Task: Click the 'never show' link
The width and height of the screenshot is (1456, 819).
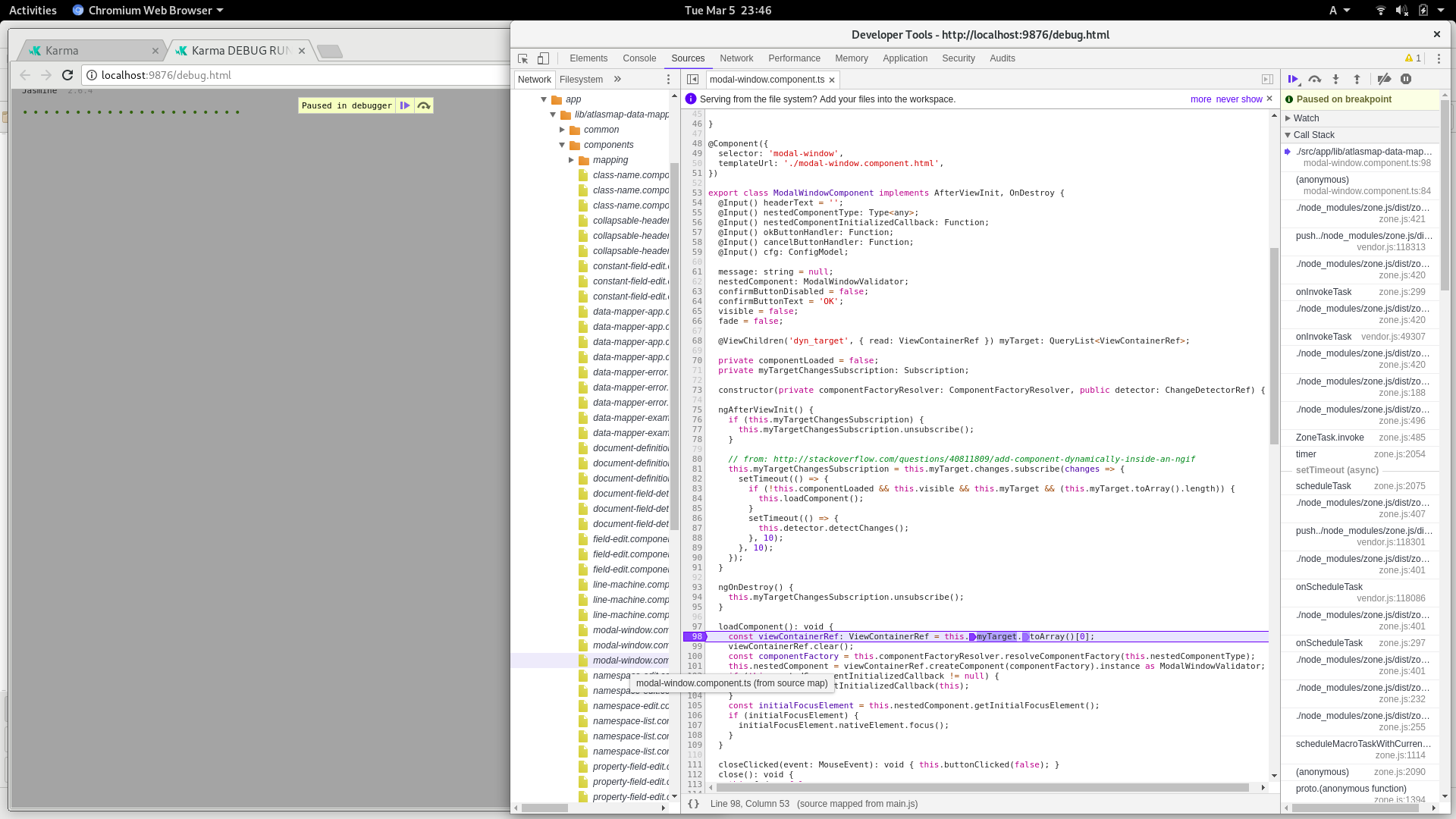Action: coord(1239,99)
